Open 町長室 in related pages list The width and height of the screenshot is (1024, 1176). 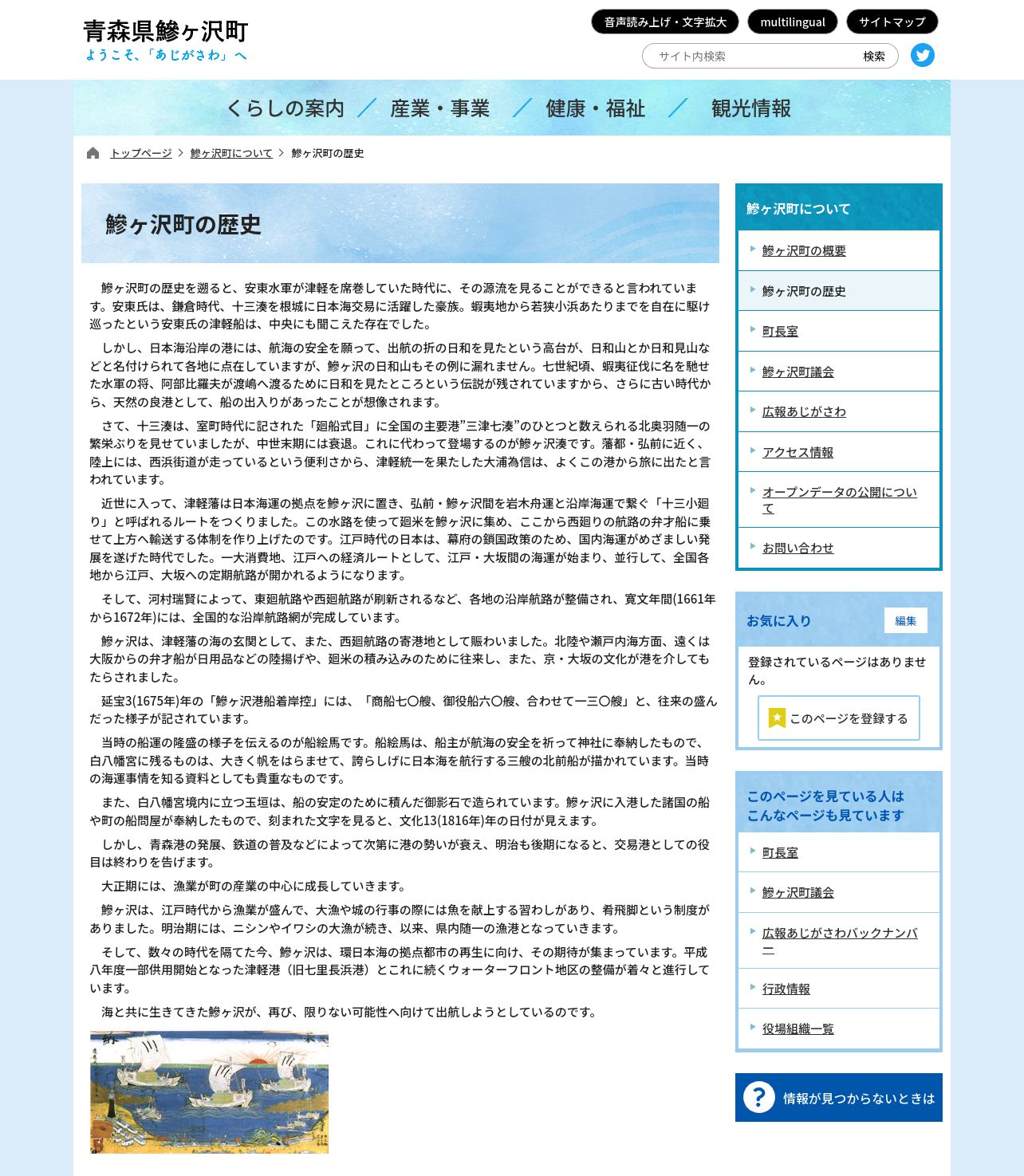[x=780, y=852]
